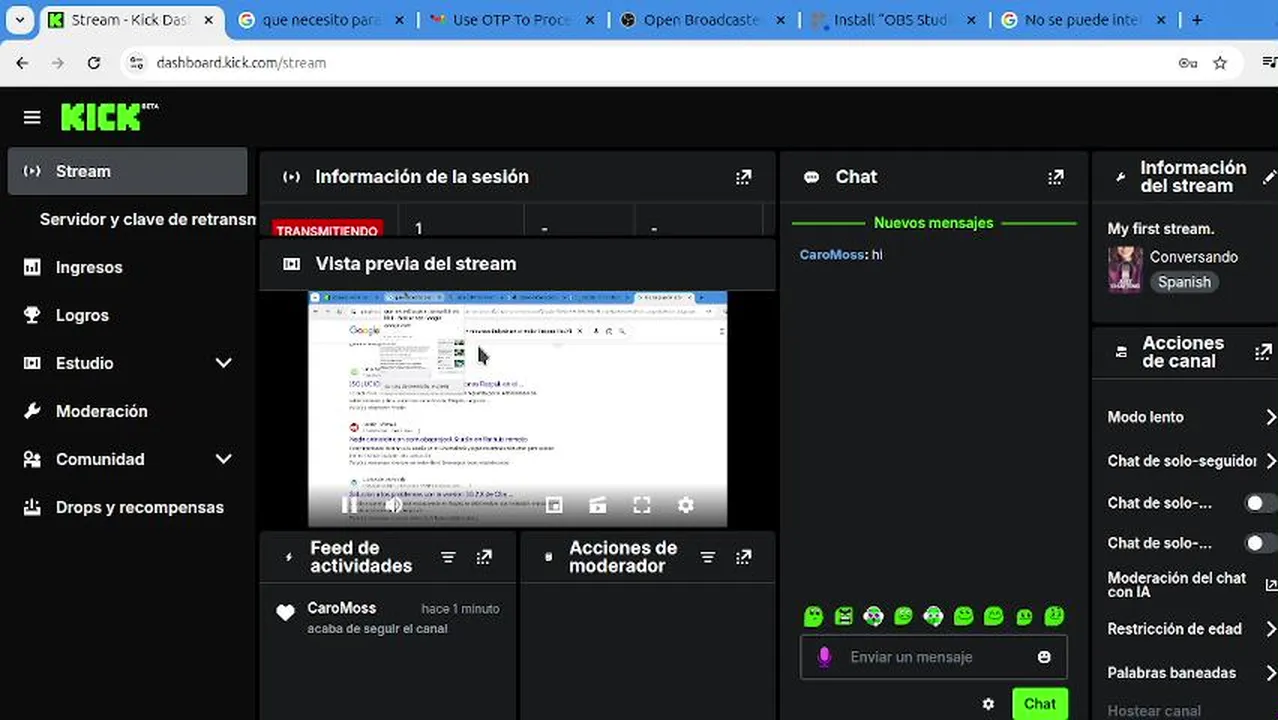This screenshot has height=720, width=1278.
Task: Click the 'hace 1 minuto' timestamp
Action: pyautogui.click(x=460, y=608)
